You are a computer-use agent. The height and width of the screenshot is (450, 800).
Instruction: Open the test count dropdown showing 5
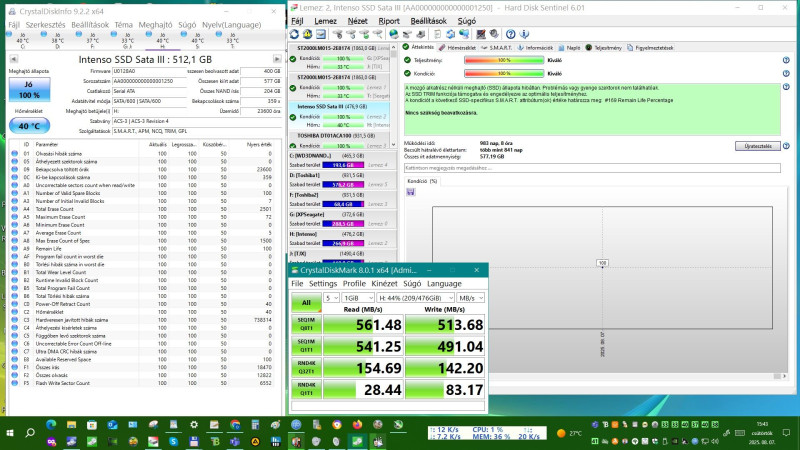click(x=332, y=298)
